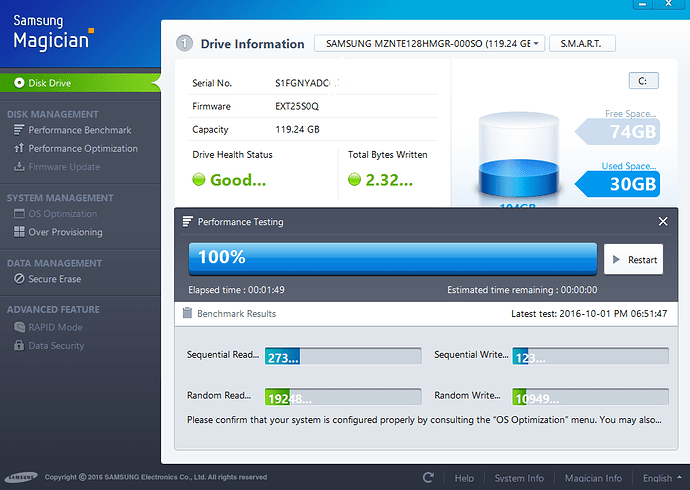
Task: Click the Good... health status text
Action: pyautogui.click(x=238, y=180)
